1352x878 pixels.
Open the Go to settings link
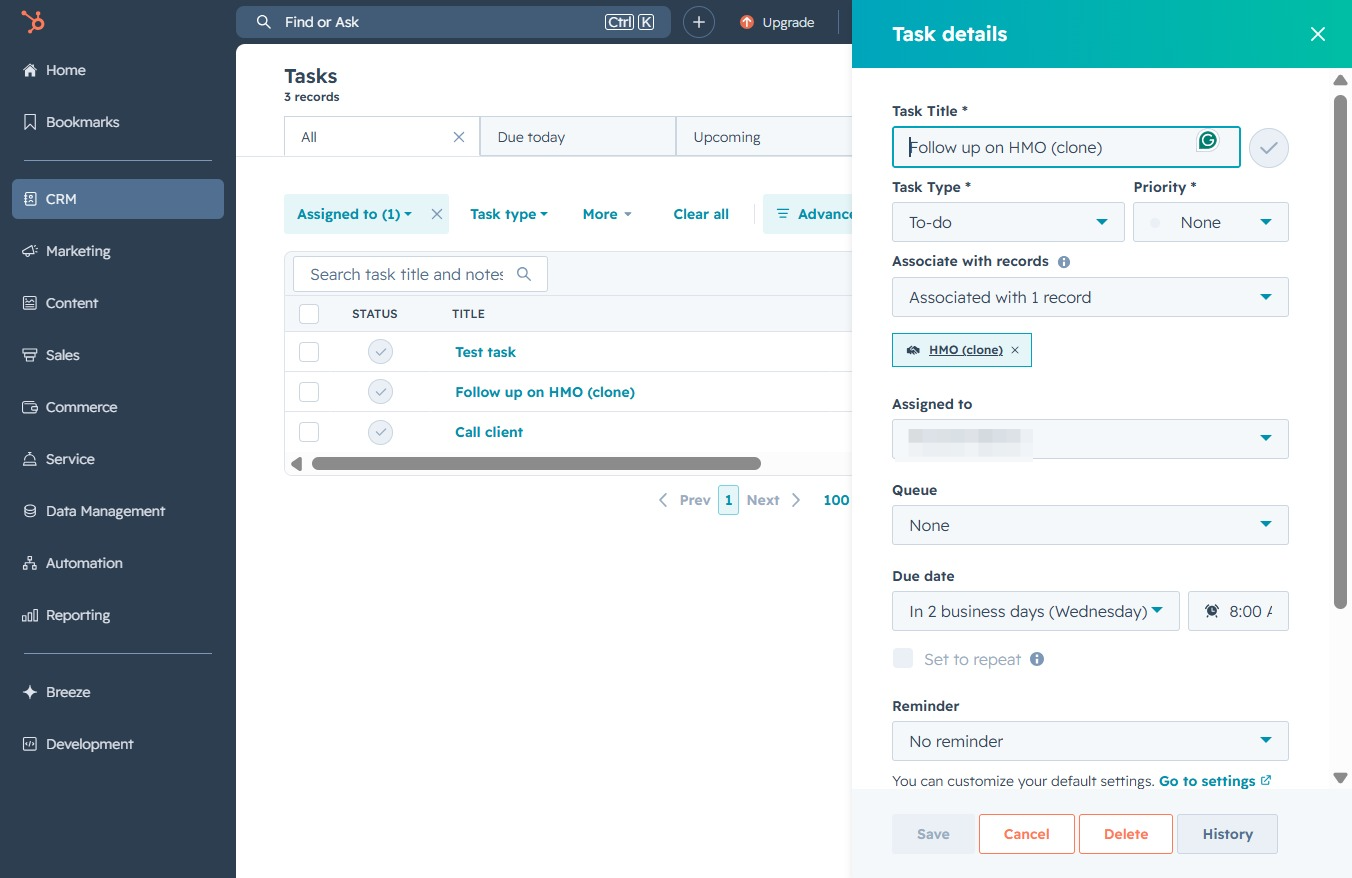(x=1215, y=781)
